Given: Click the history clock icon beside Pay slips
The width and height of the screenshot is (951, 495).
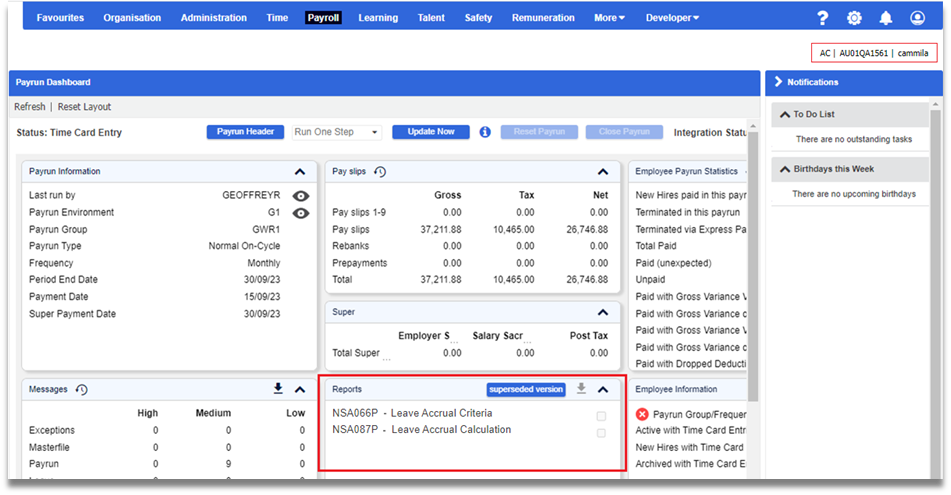Looking at the screenshot, I should (x=380, y=172).
